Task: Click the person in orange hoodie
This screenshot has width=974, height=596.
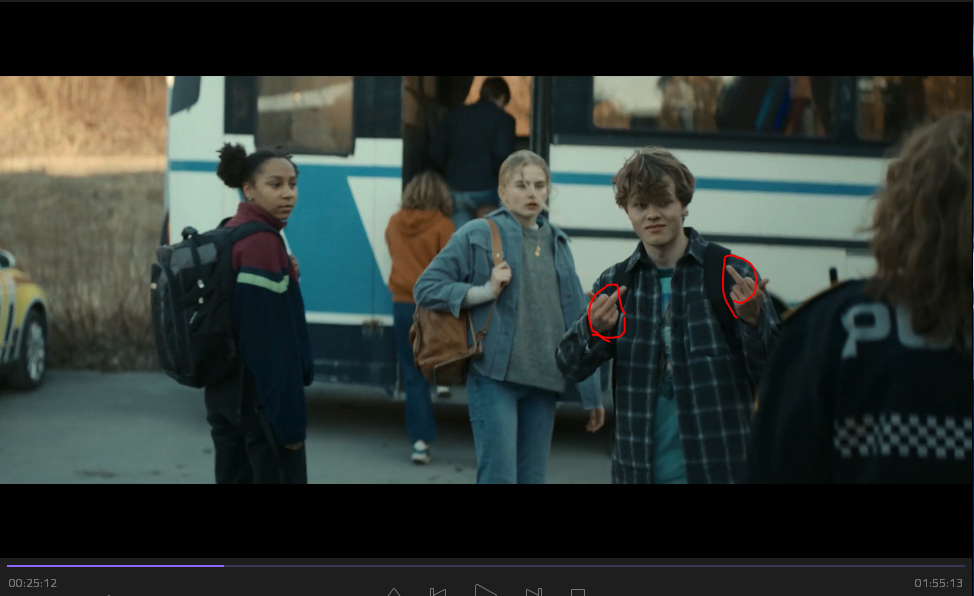Action: (418, 250)
